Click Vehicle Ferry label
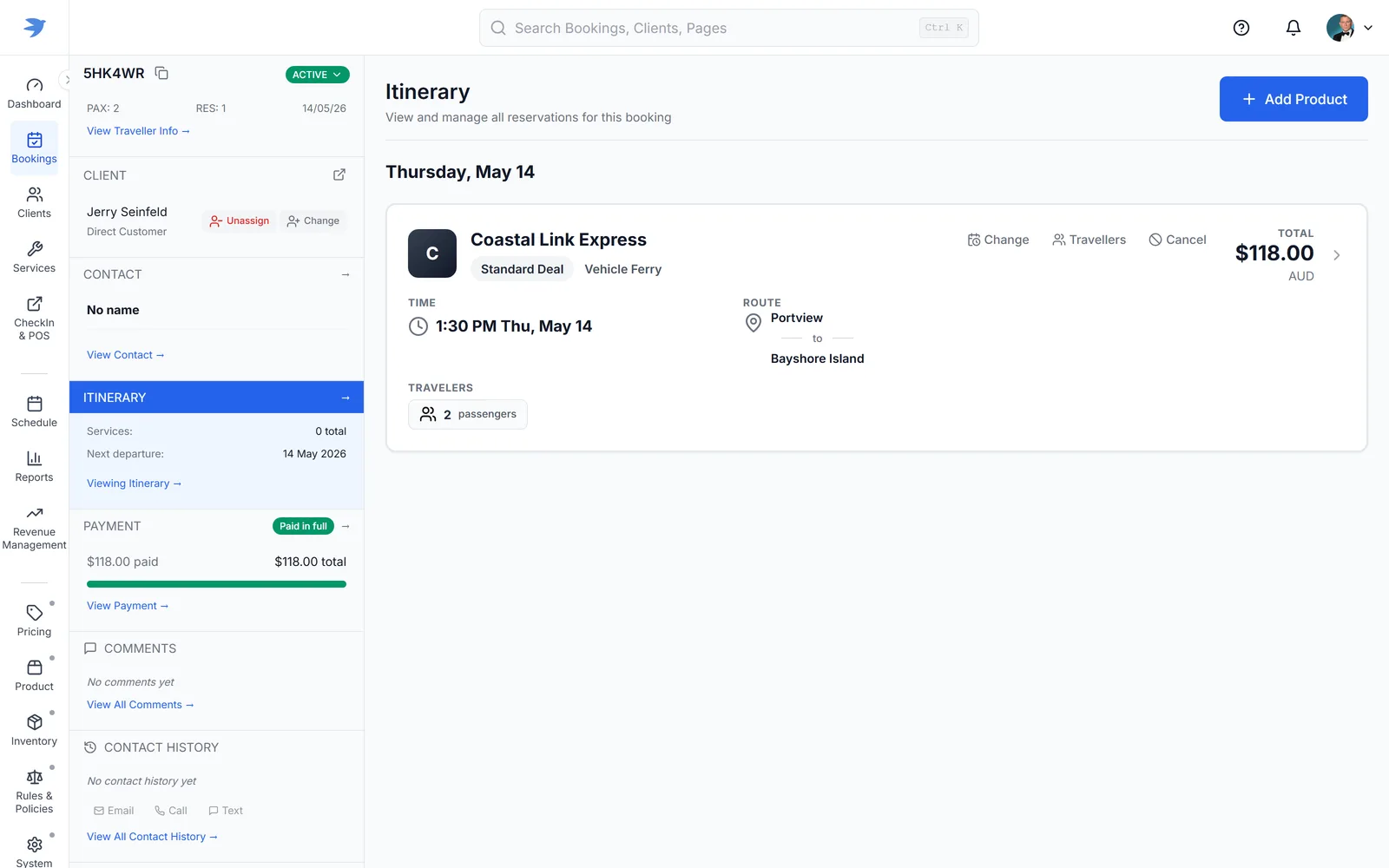Screen dimensions: 1389x868 (622, 269)
